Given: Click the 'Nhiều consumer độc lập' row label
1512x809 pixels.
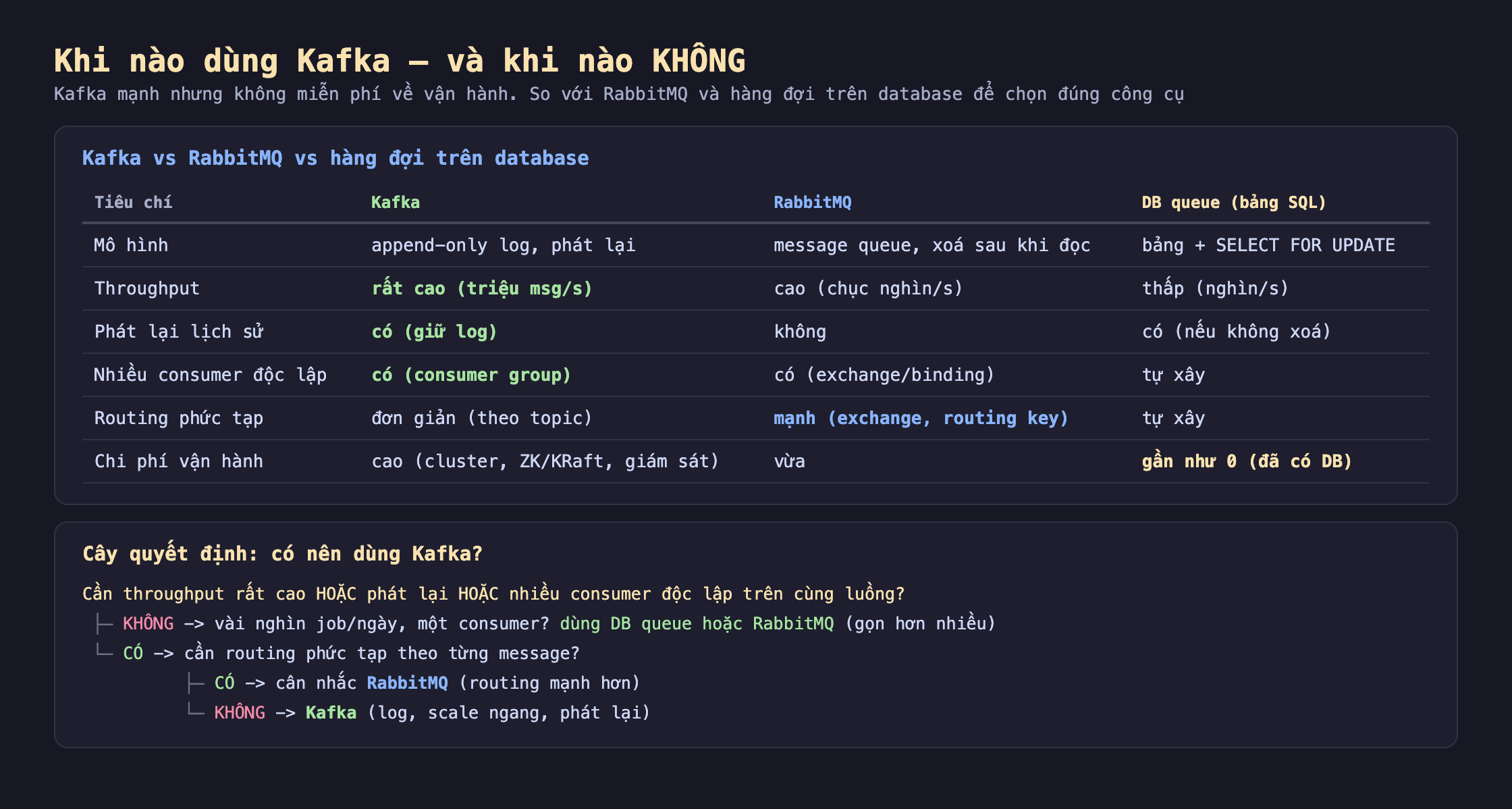Looking at the screenshot, I should click(210, 375).
